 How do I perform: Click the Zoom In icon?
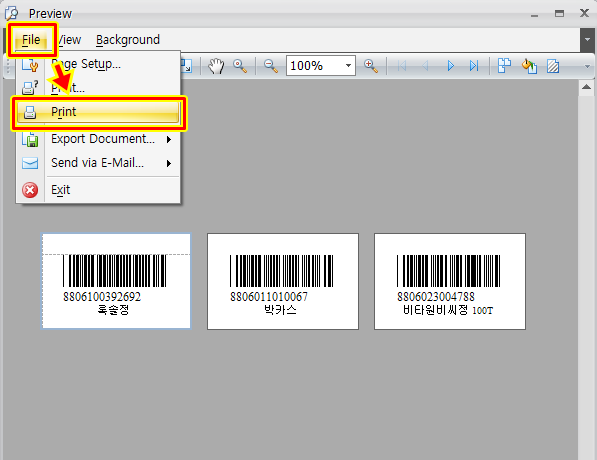point(371,66)
